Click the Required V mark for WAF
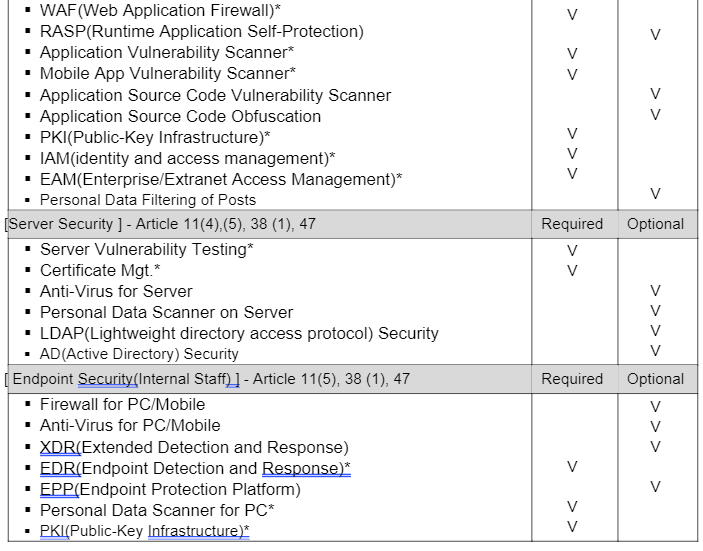Viewport: 703px width, 551px height. [x=572, y=15]
